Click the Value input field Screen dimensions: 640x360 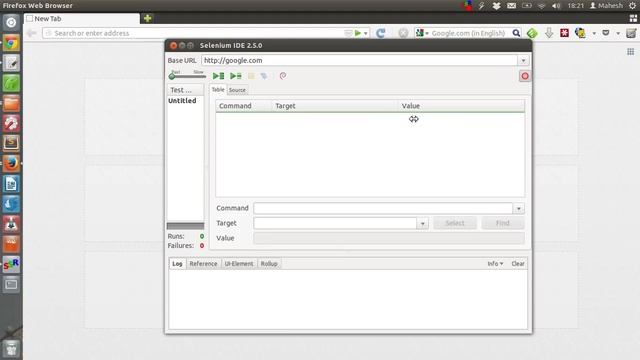(x=389, y=238)
